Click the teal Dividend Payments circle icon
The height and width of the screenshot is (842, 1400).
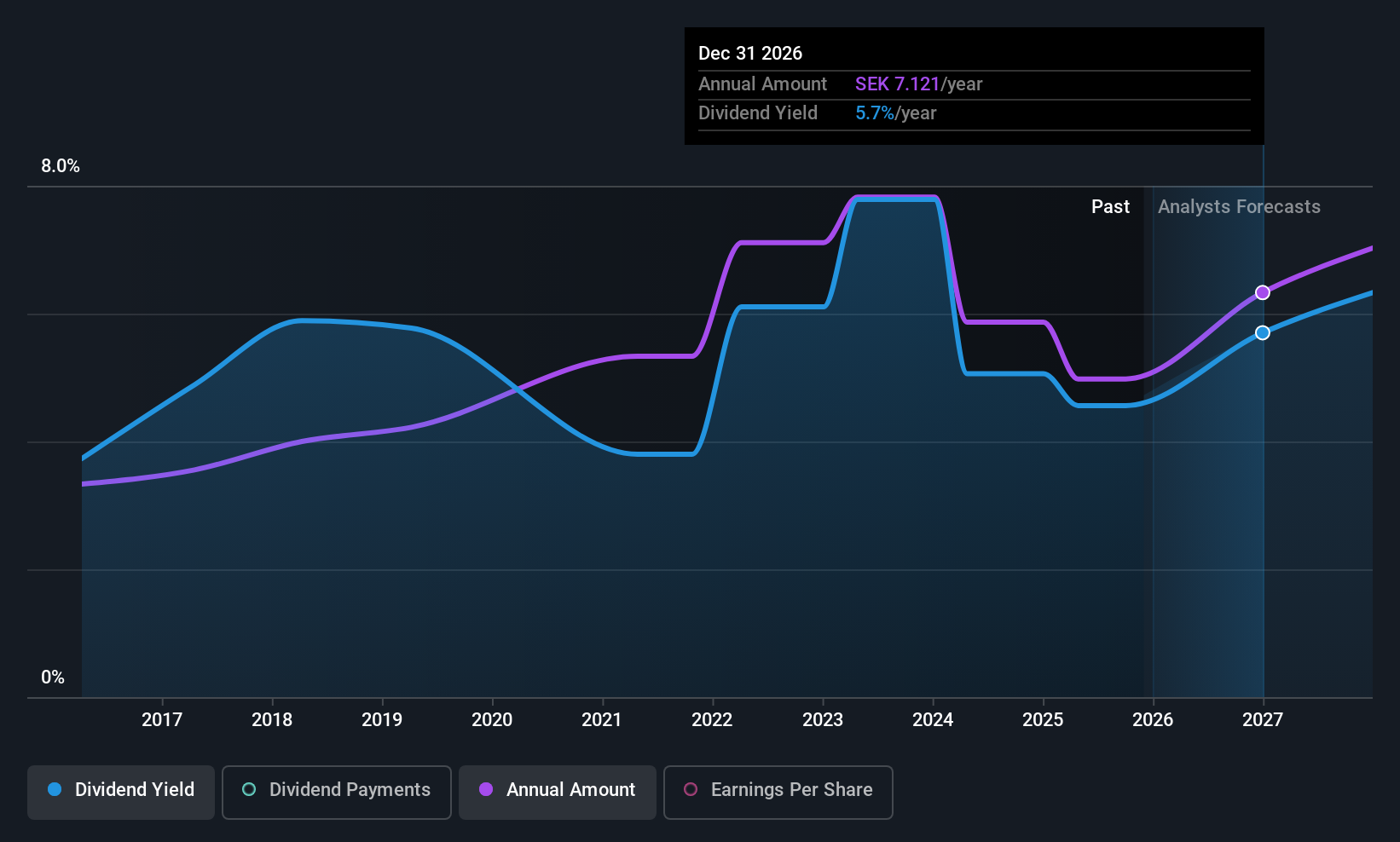click(249, 790)
